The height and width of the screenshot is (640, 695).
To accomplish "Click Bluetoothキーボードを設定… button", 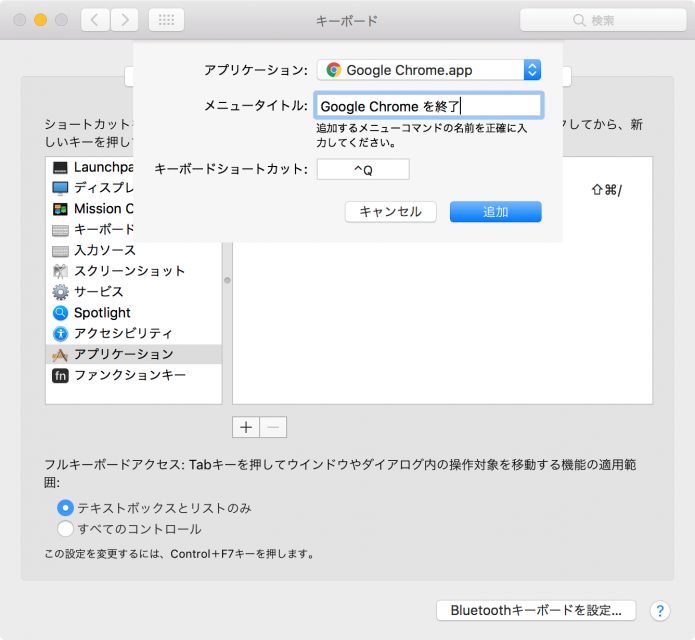I will [x=536, y=610].
